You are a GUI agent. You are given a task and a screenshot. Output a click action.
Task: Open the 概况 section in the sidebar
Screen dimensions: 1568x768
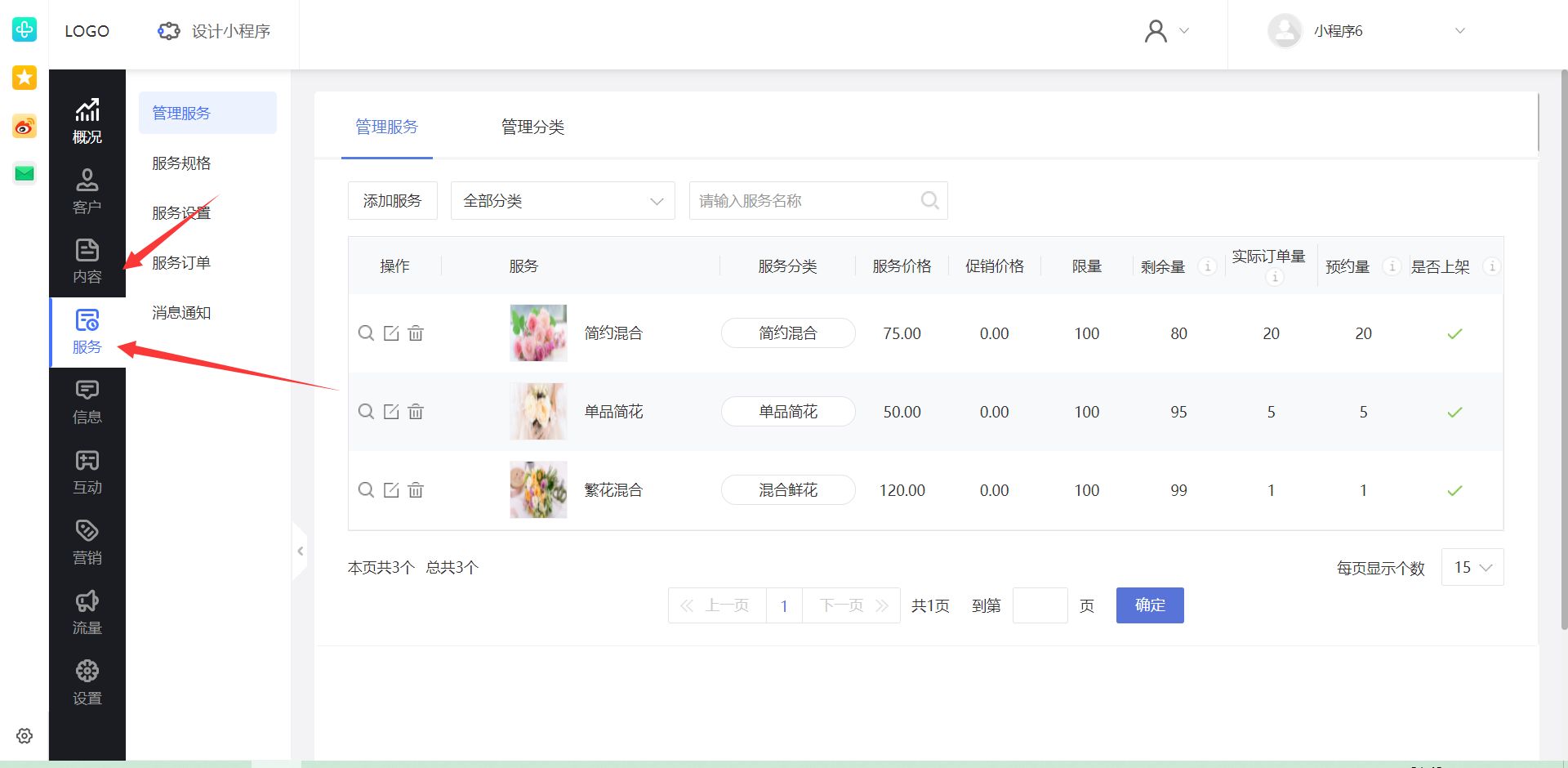(x=87, y=121)
